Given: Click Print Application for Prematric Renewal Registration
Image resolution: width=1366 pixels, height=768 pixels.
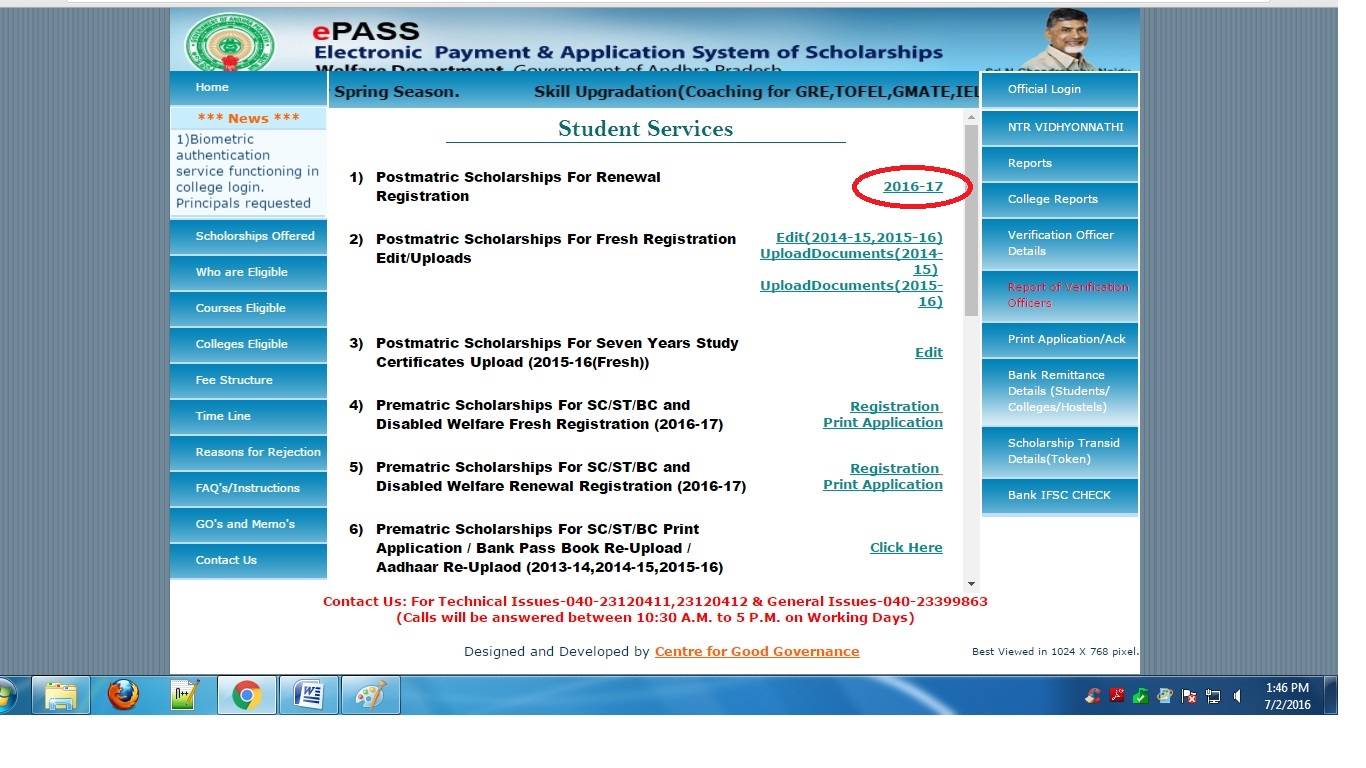Looking at the screenshot, I should click(x=883, y=485).
